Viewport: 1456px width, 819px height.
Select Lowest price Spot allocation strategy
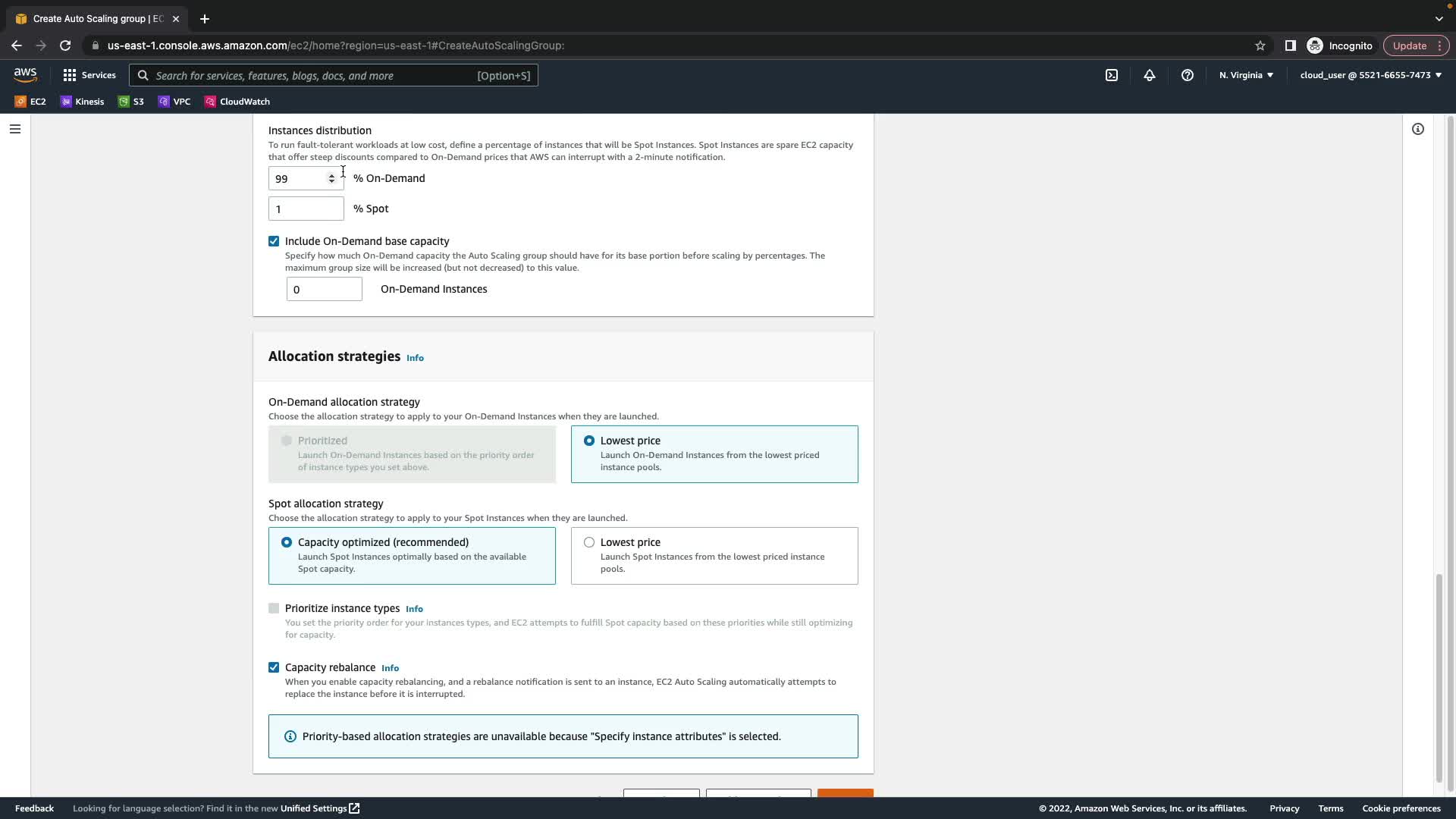point(589,542)
